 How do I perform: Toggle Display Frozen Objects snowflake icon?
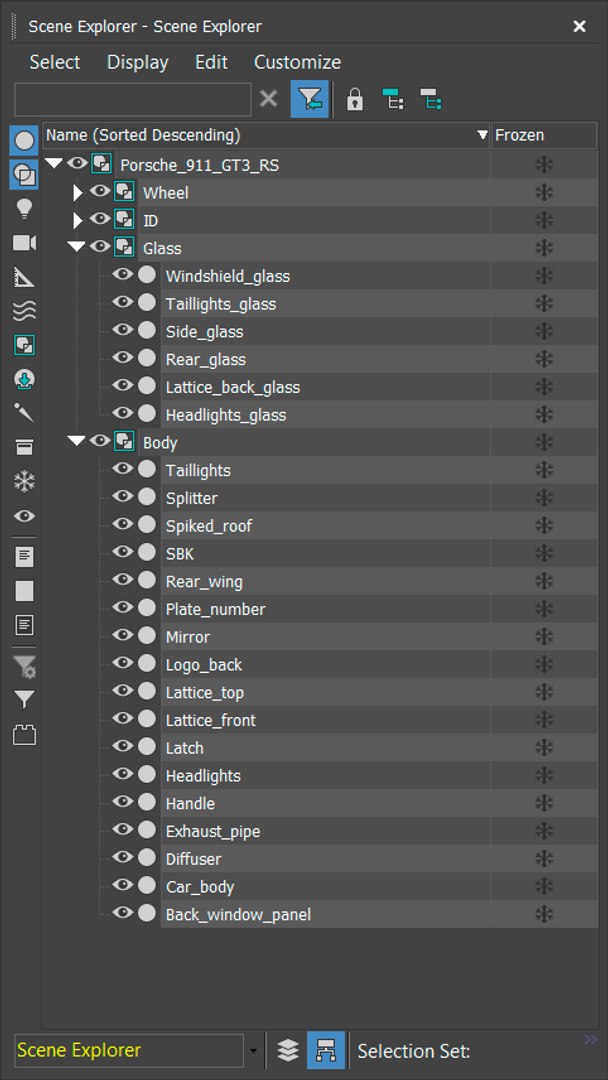click(25, 482)
